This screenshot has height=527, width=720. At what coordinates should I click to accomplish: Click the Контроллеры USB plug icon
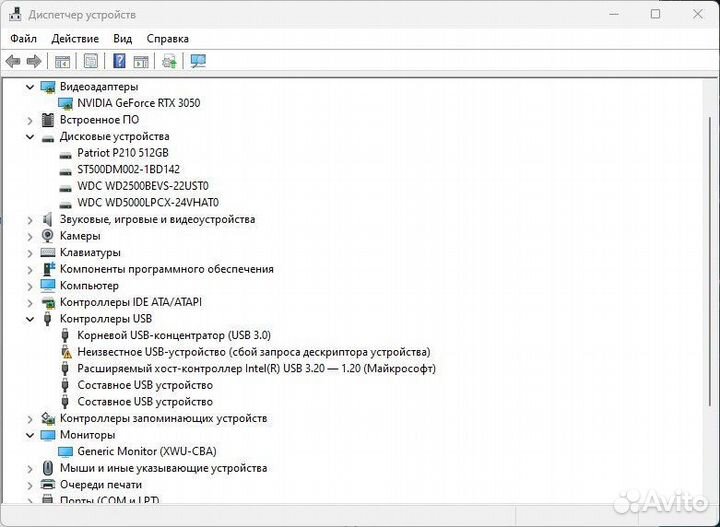(47, 319)
